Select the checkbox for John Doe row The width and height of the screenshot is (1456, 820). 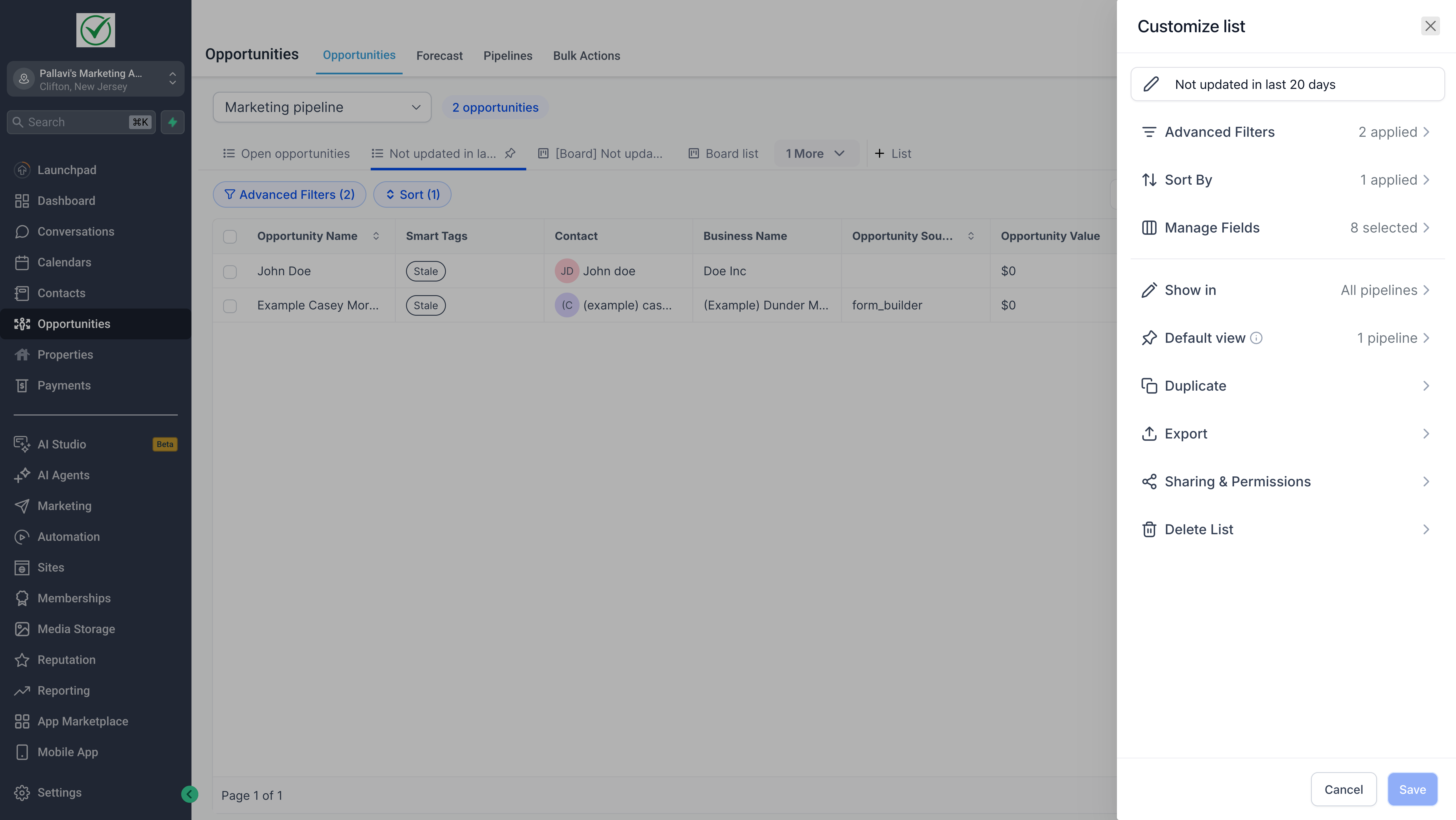point(230,272)
